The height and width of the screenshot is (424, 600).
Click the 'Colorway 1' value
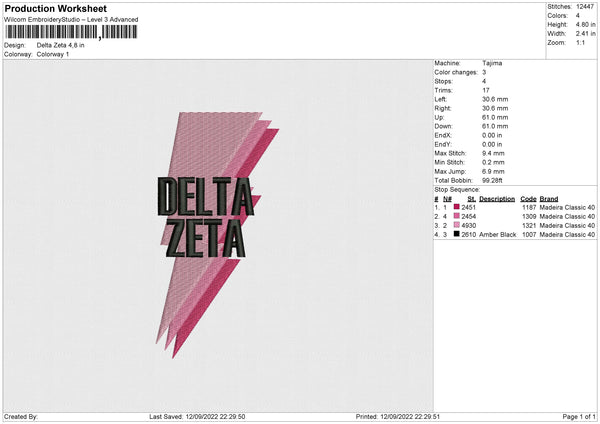coord(53,54)
